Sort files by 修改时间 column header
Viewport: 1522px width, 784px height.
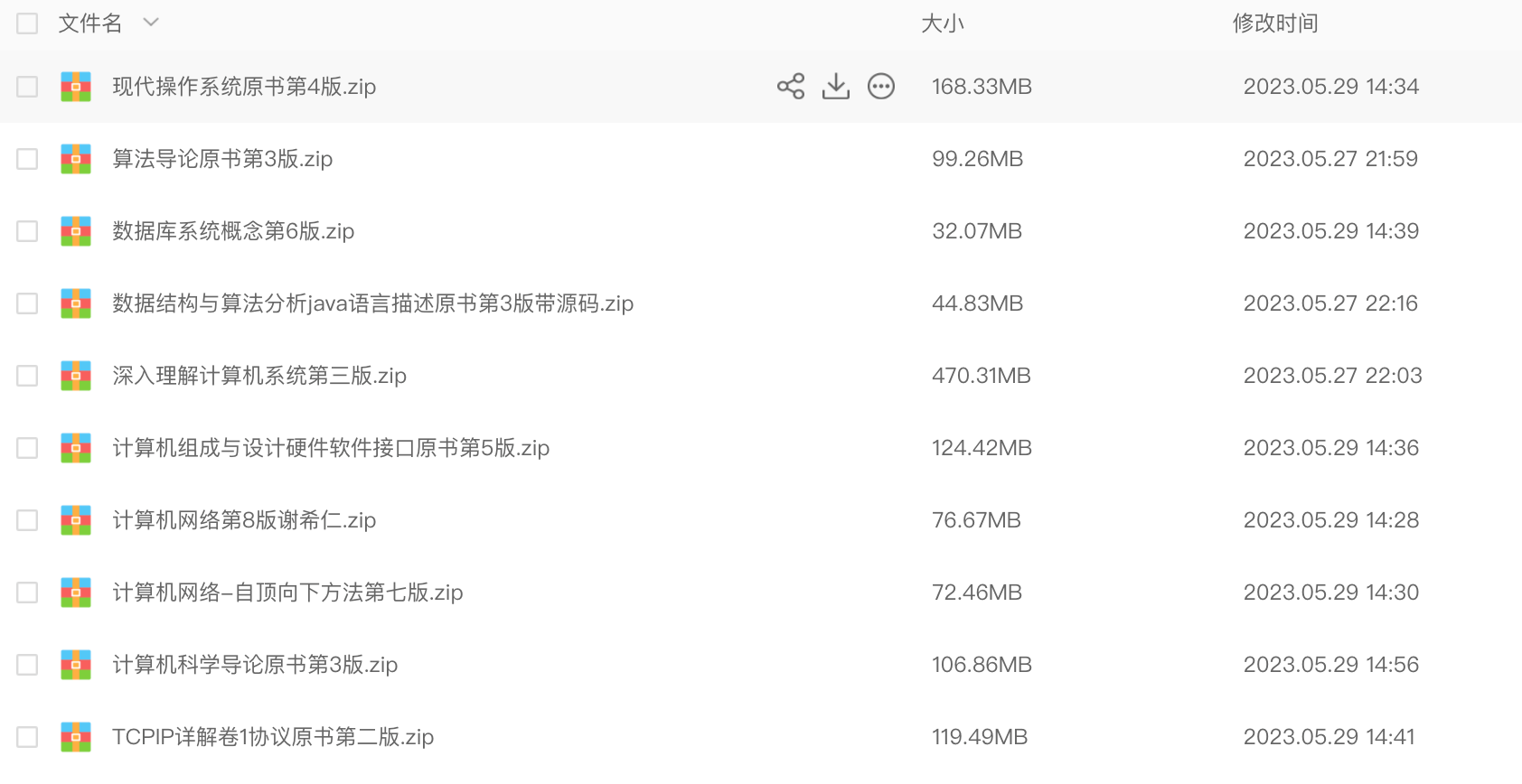click(1274, 23)
